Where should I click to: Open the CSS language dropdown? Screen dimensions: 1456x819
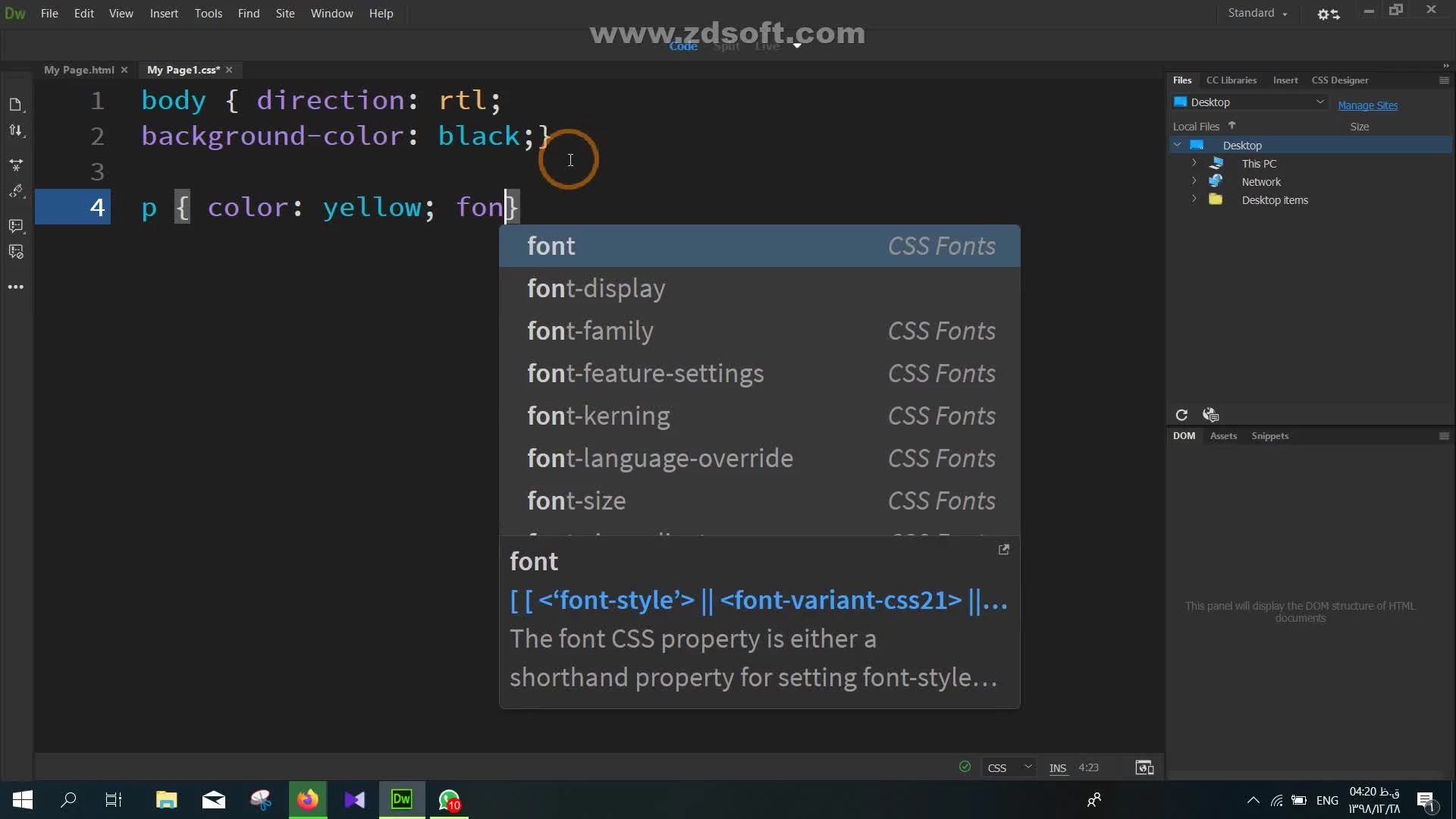coord(1008,767)
